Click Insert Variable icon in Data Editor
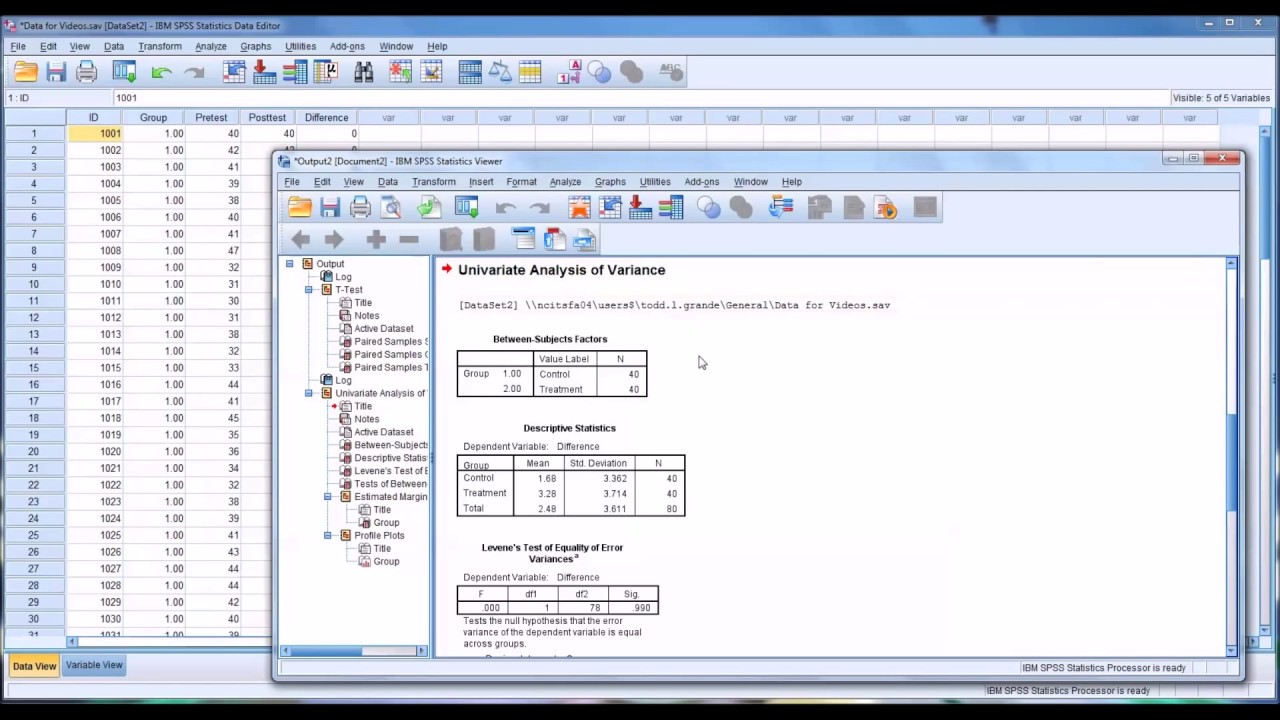The image size is (1280, 720). [431, 71]
